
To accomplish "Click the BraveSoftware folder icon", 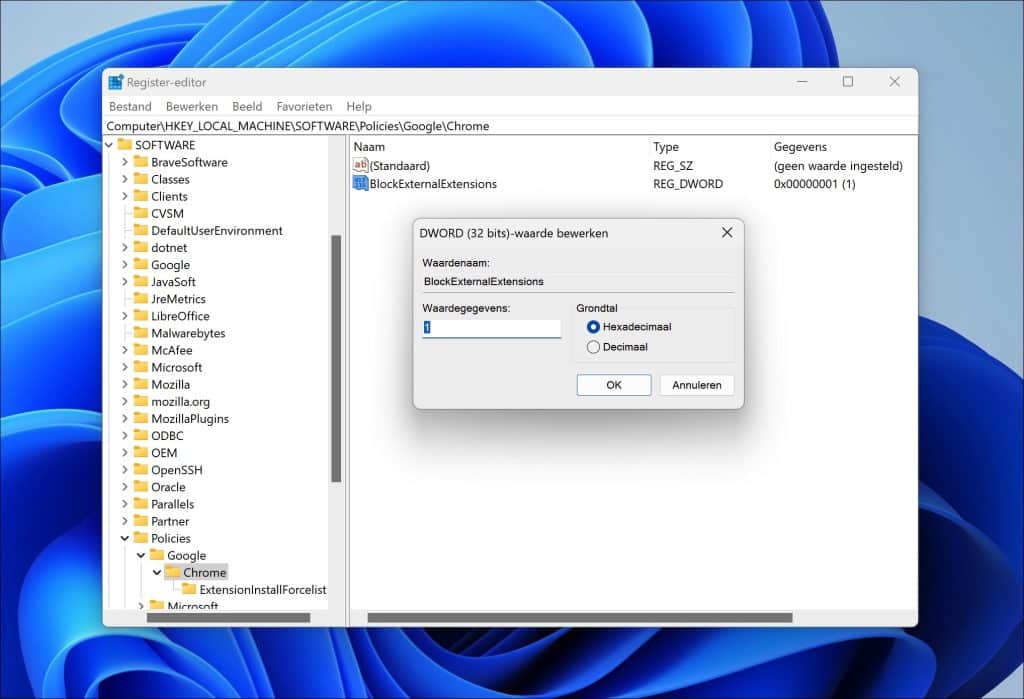I will coord(140,161).
